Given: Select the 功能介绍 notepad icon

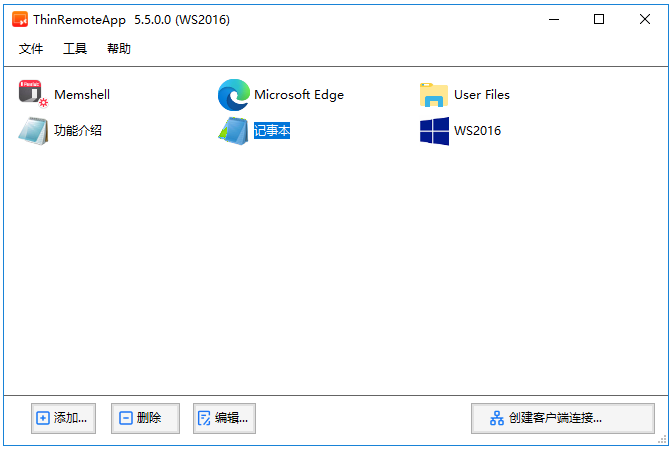Looking at the screenshot, I should coord(33,130).
